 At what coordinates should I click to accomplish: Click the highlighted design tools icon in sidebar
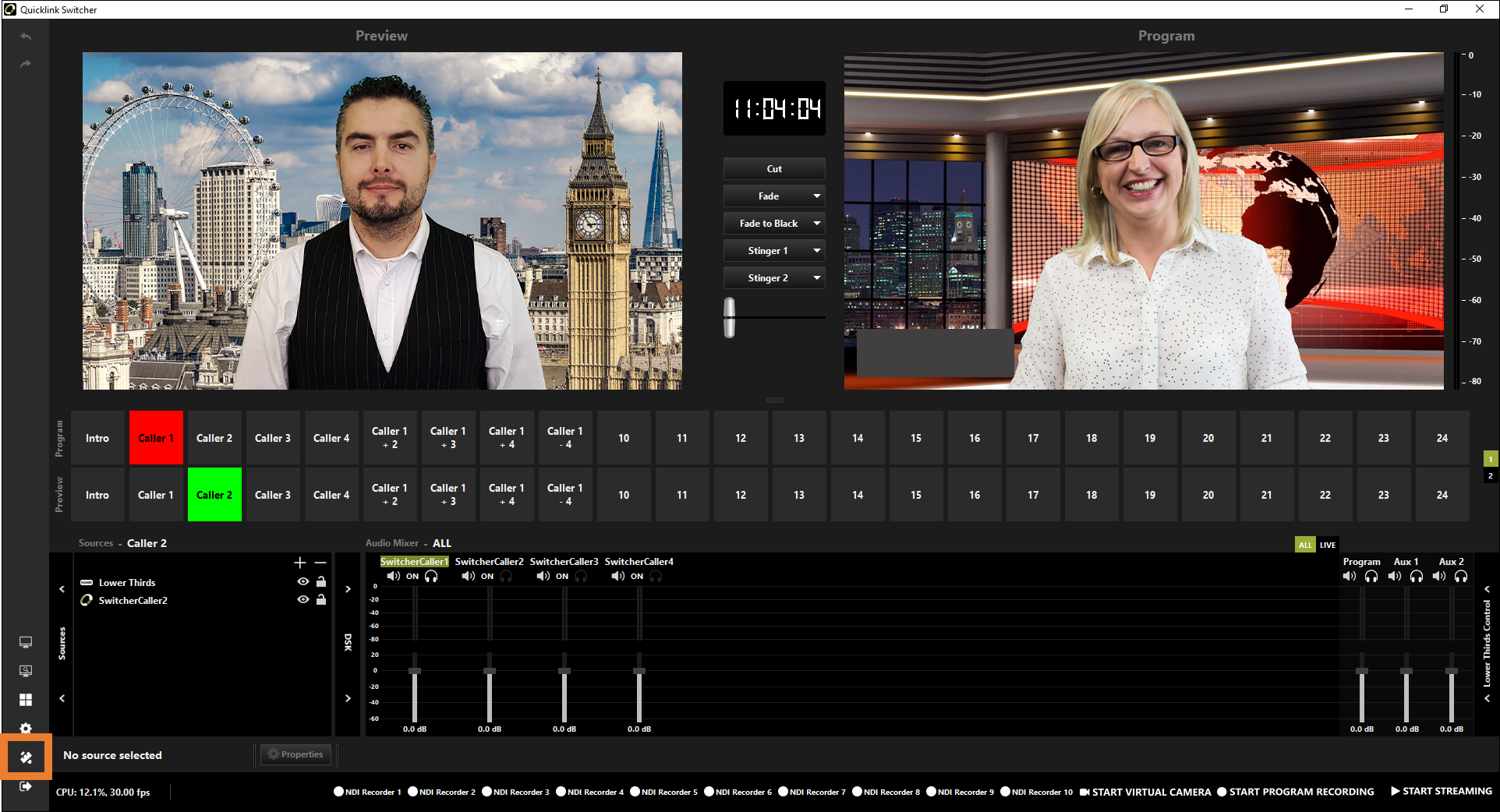point(26,757)
